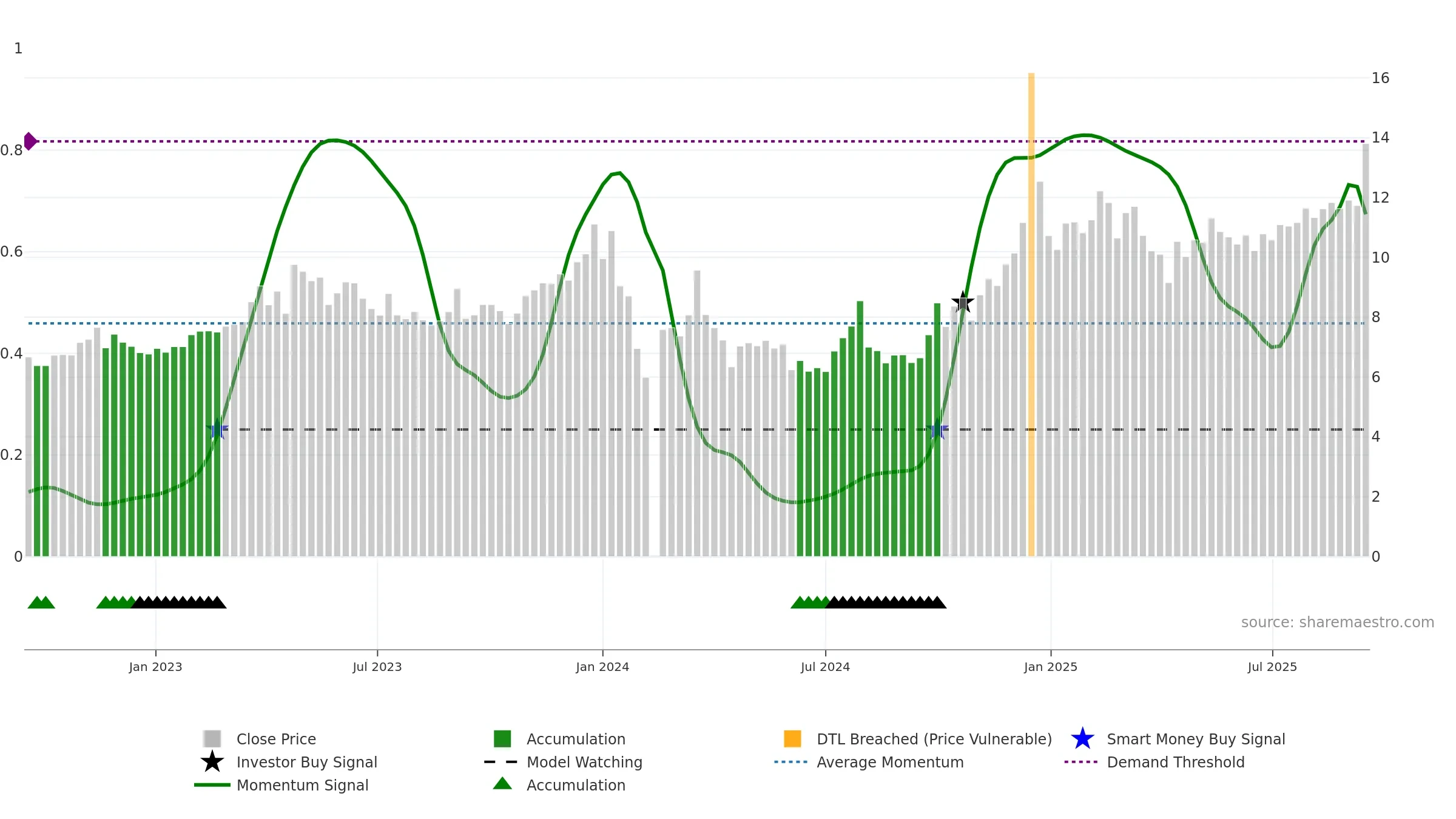The width and height of the screenshot is (1456, 819).
Task: Click the Jan 2024 axis label
Action: (x=602, y=667)
